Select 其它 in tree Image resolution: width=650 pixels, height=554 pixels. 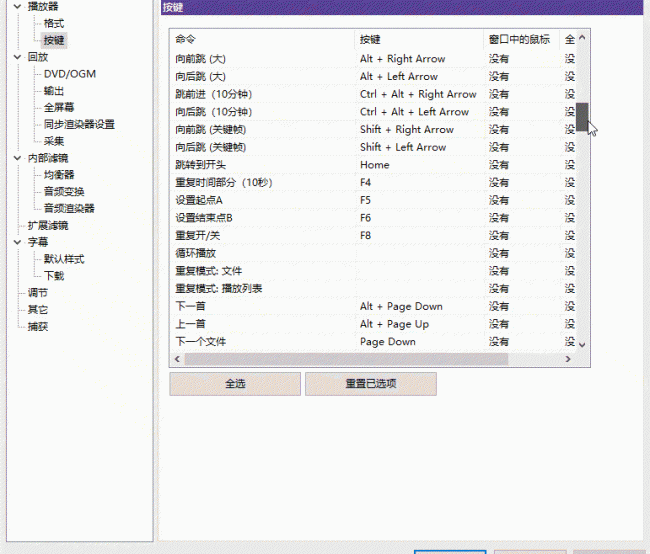(38, 310)
